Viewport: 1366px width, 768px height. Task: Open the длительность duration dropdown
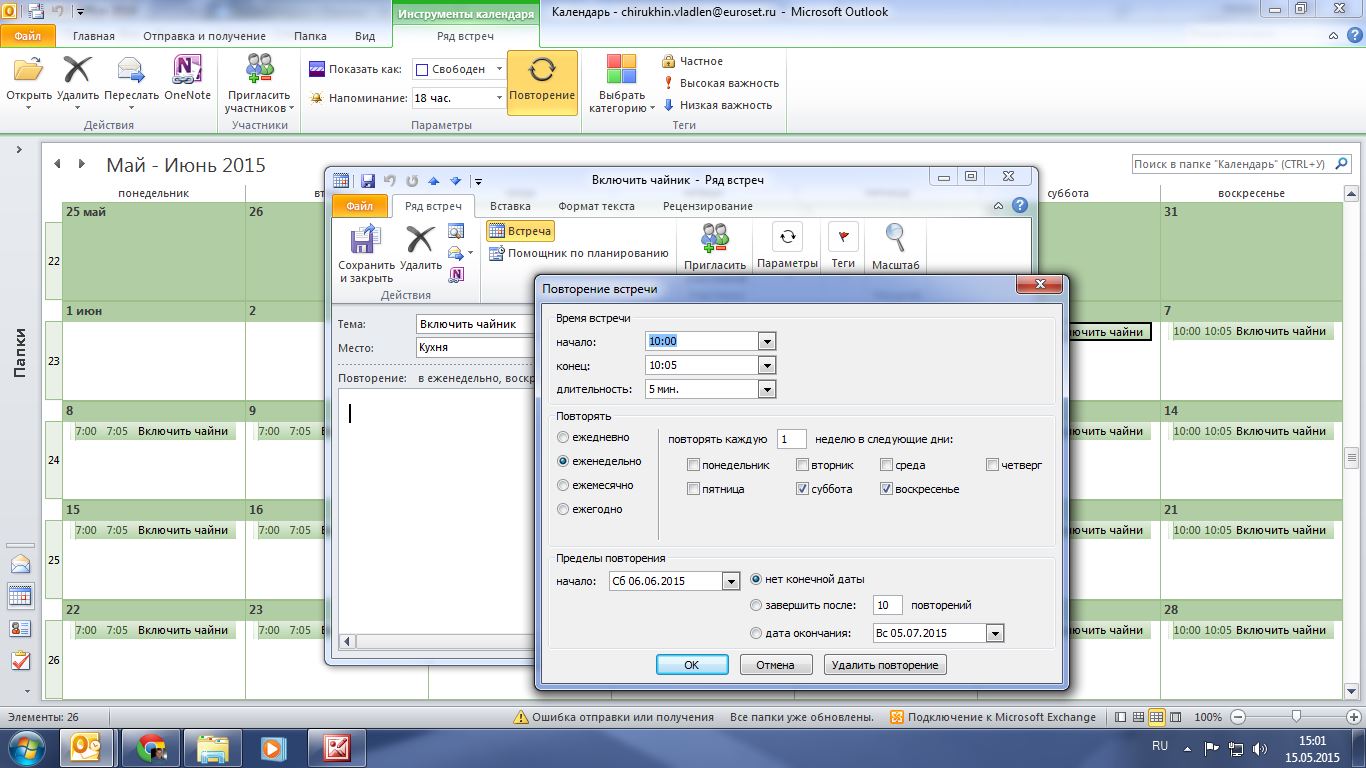tap(767, 389)
